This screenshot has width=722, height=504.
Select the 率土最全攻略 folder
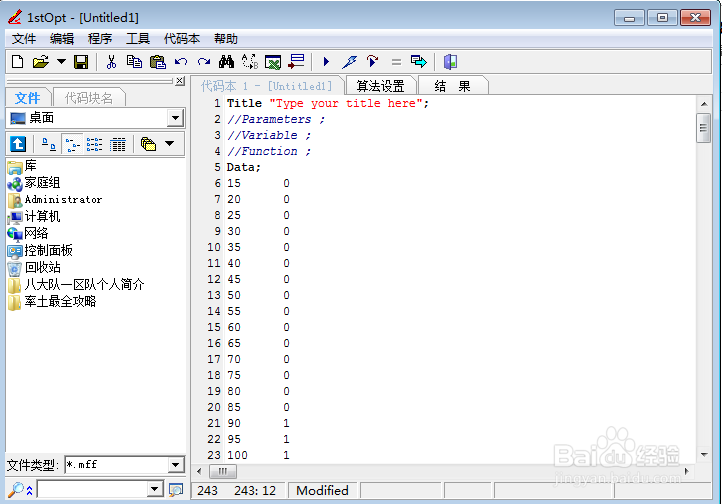click(52, 302)
